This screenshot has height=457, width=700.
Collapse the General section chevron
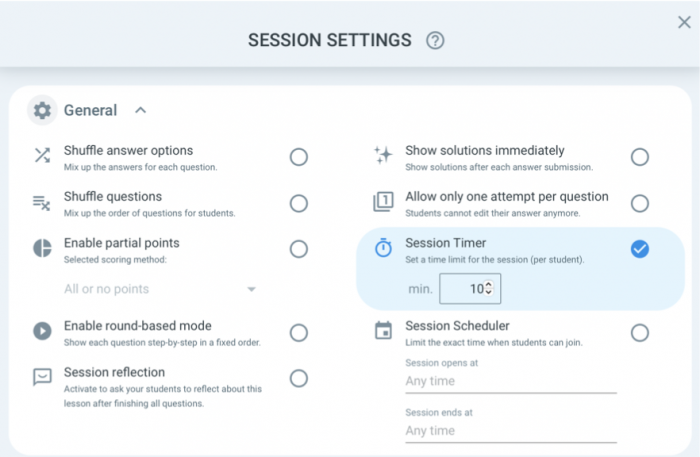point(141,110)
